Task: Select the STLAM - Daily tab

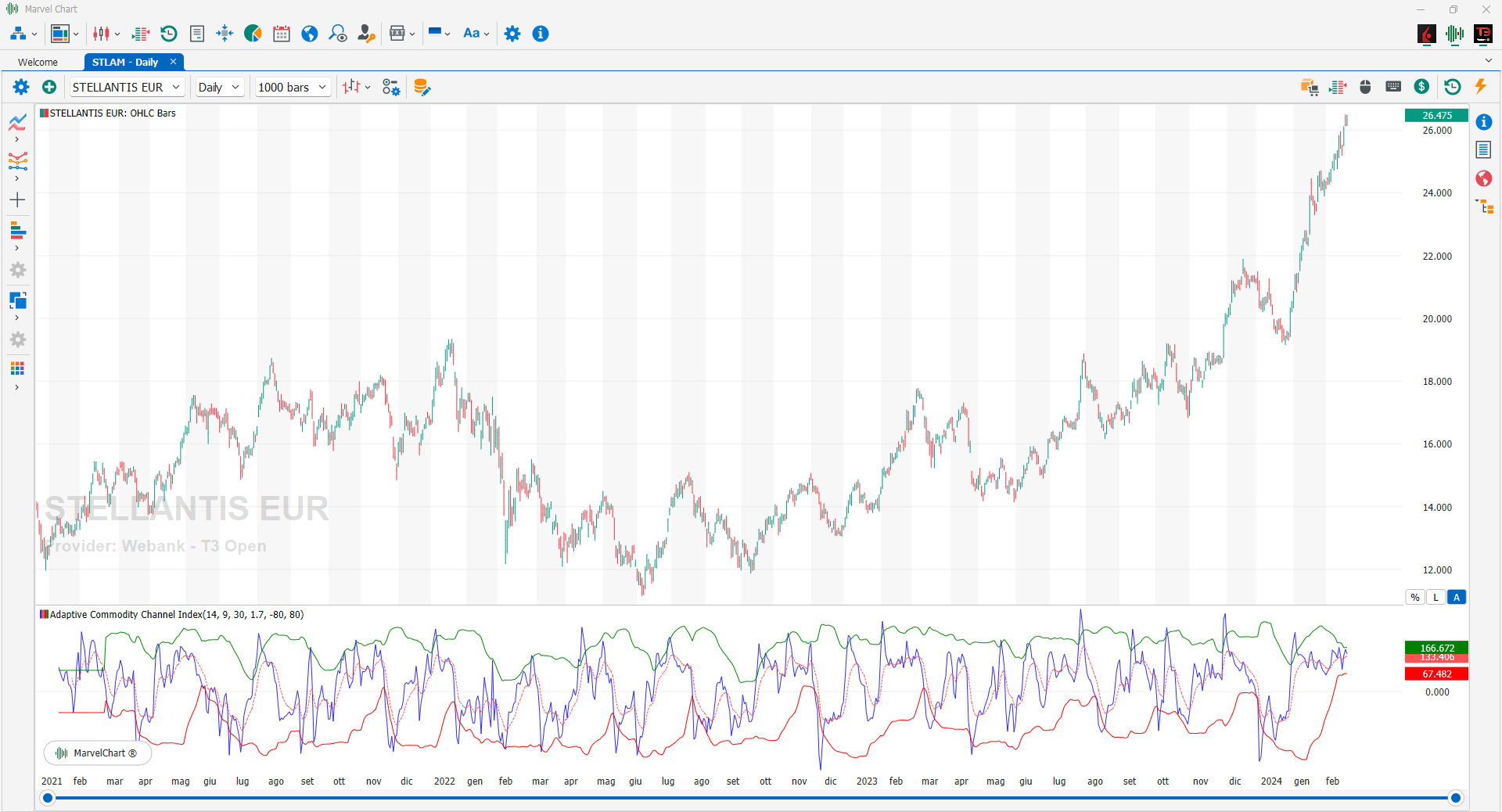Action: pos(125,62)
